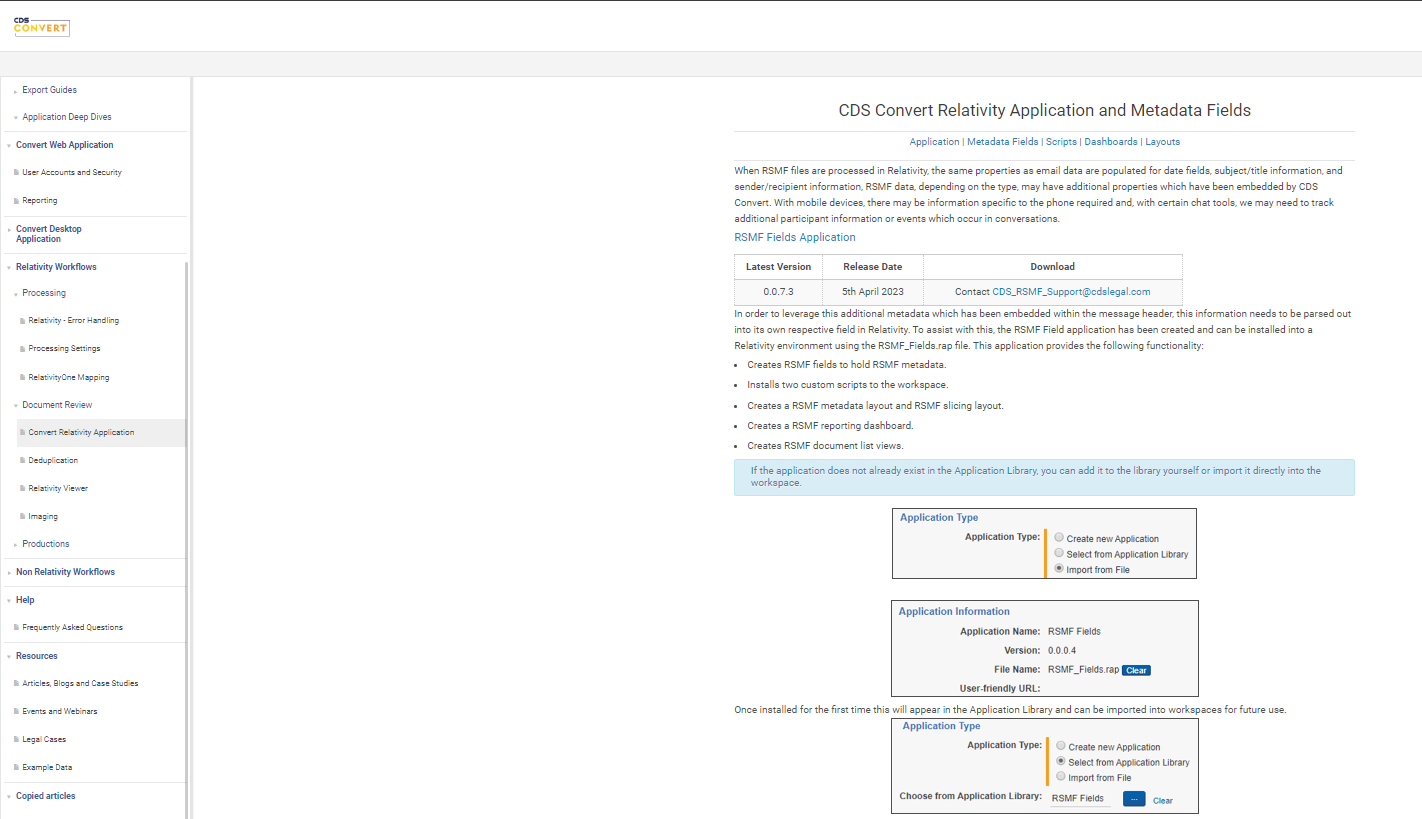This screenshot has height=819, width=1422.
Task: Click page icon beside Convert Relativity Application
Action: pos(22,433)
